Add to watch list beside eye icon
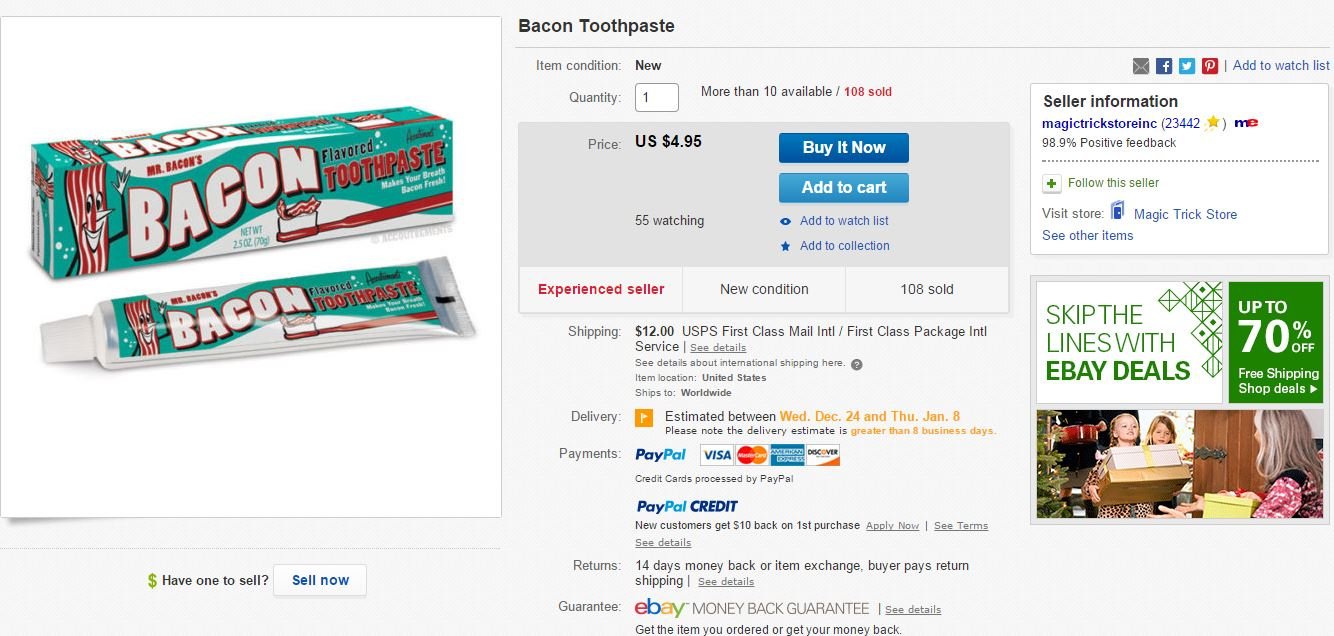1334x636 pixels. click(x=844, y=221)
